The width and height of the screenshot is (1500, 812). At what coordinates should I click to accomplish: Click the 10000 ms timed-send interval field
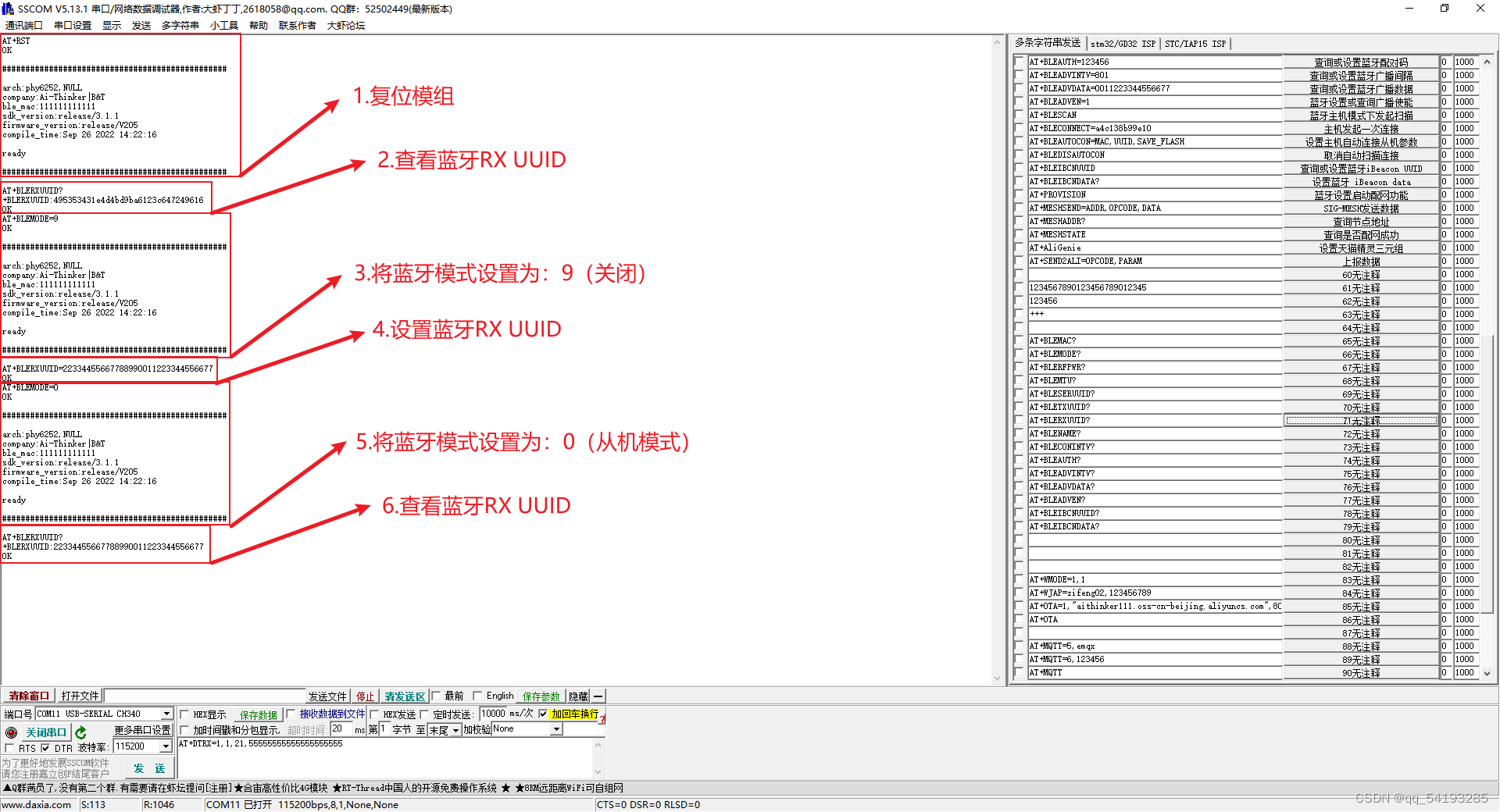pos(493,714)
